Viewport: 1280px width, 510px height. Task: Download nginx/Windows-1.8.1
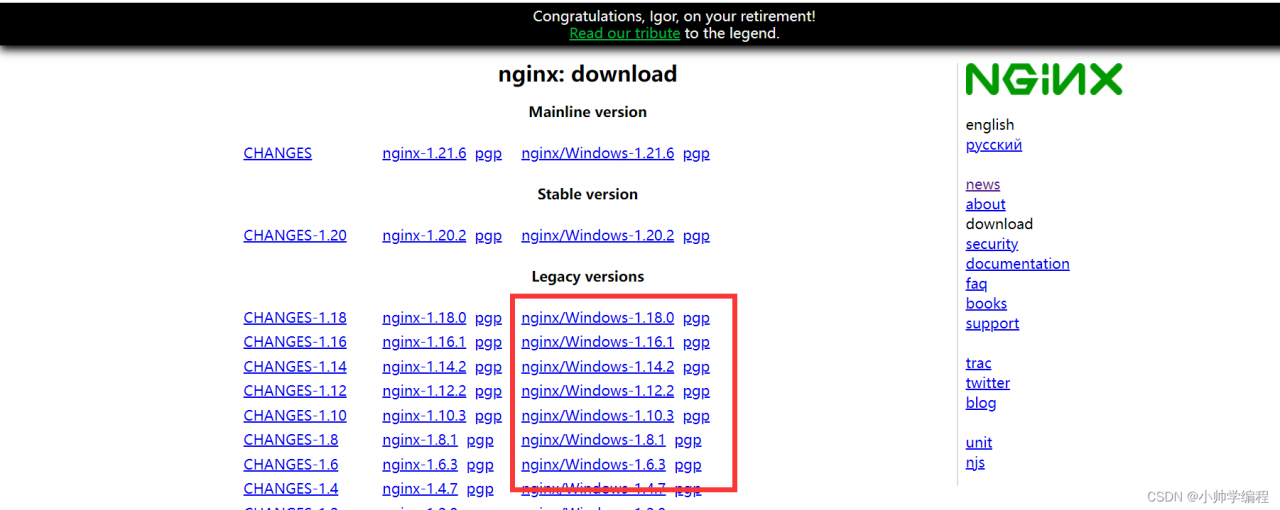point(593,440)
